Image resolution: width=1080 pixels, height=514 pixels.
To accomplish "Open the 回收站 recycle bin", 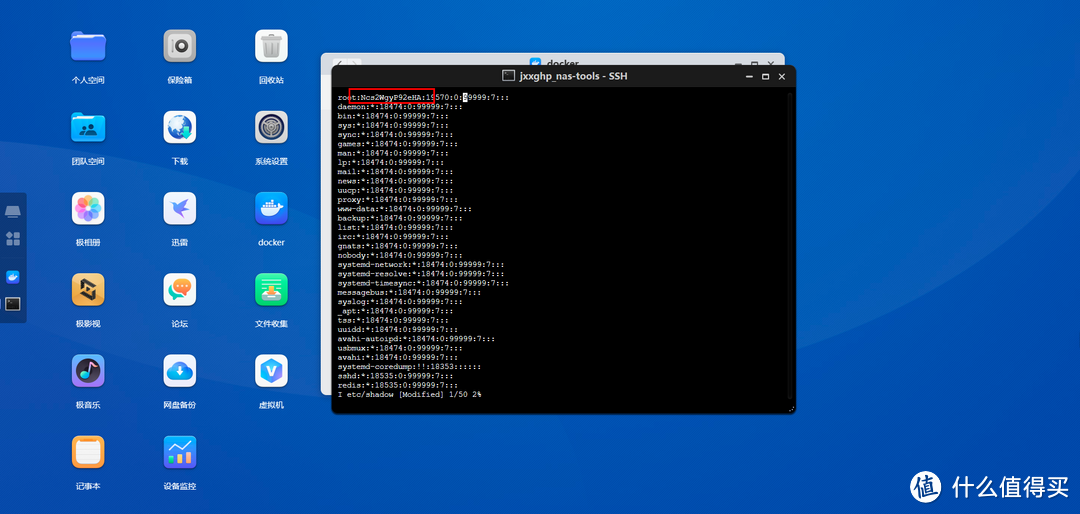I will pos(271,46).
